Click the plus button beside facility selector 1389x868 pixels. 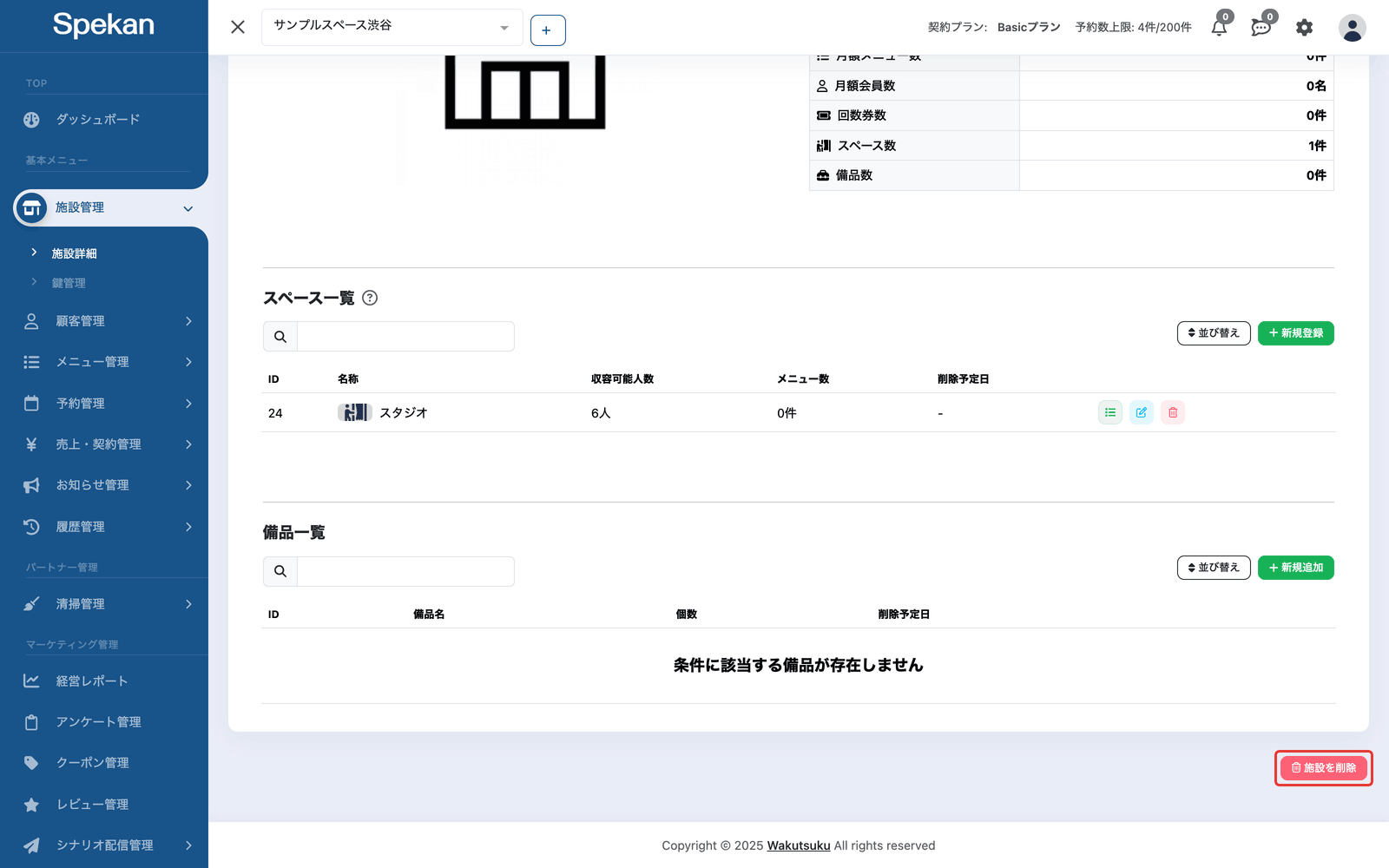[x=548, y=30]
